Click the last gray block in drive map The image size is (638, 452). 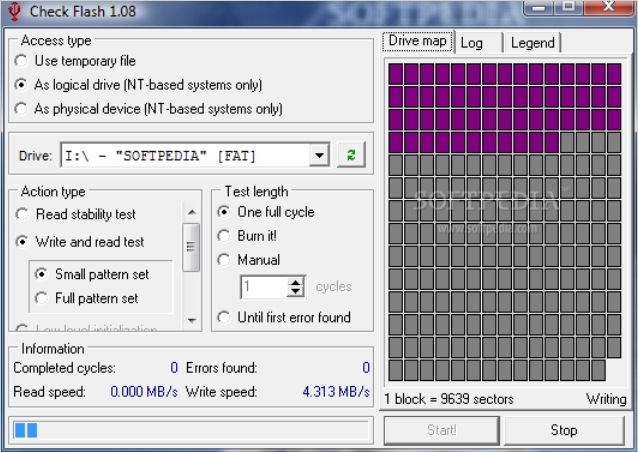(x=598, y=370)
